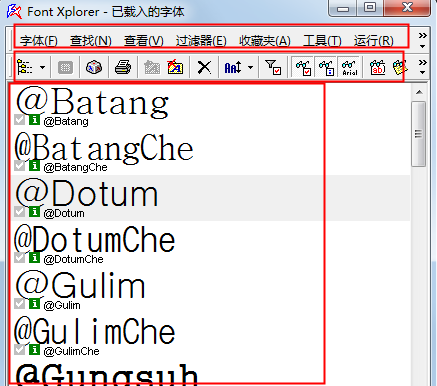Open the 过滤器(E) menu
The image size is (437, 386).
tap(201, 41)
